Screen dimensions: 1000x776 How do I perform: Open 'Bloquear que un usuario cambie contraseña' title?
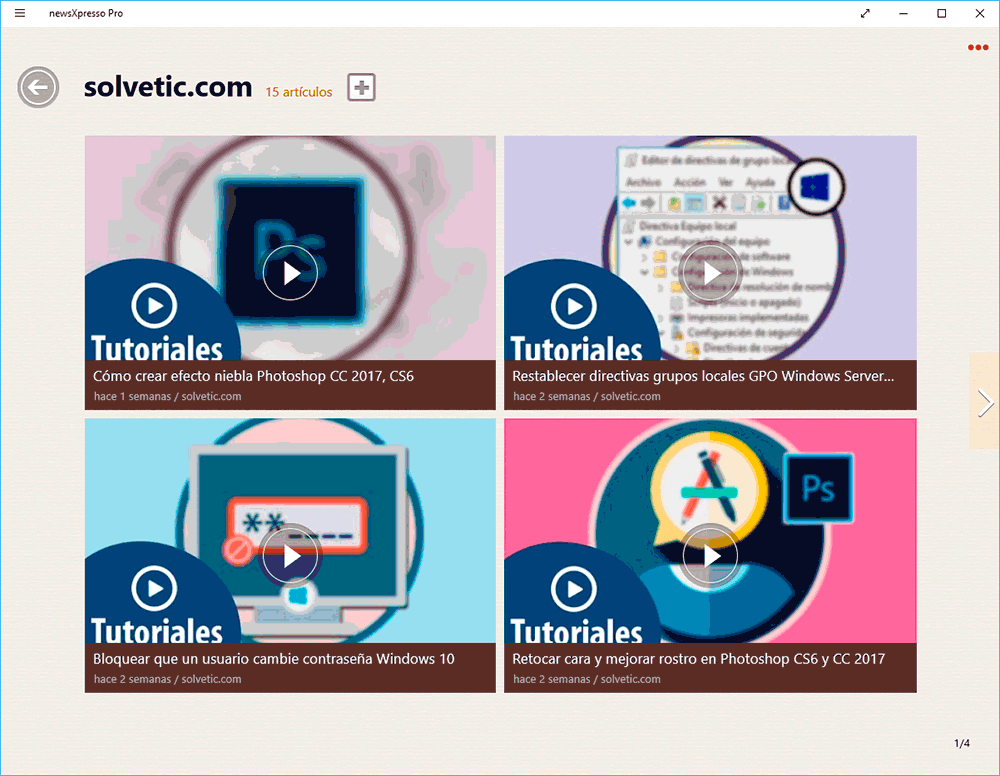click(274, 659)
